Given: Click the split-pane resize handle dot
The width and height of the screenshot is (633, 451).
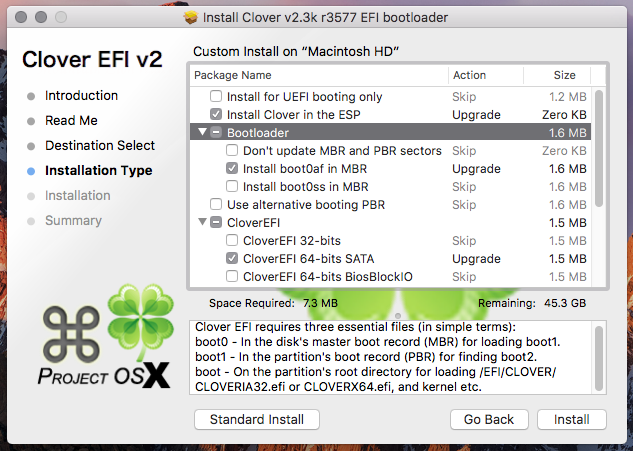Looking at the screenshot, I should (398, 316).
